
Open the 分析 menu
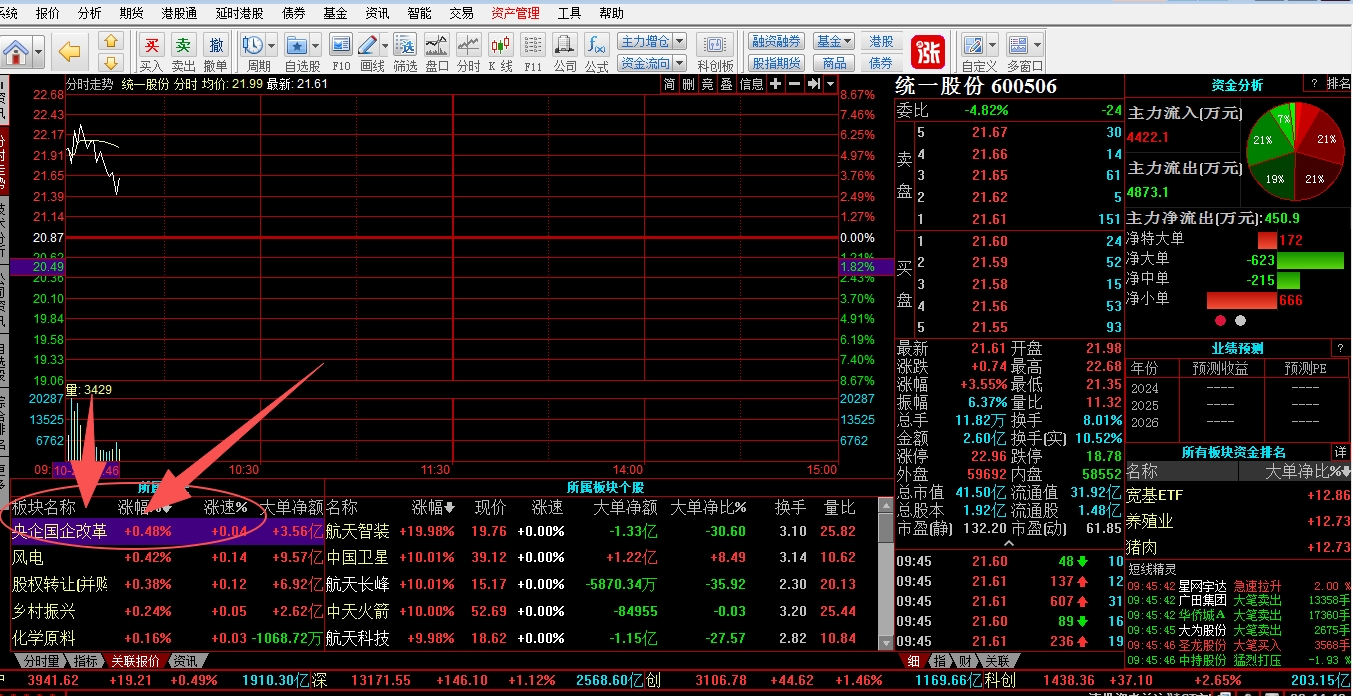coord(89,13)
